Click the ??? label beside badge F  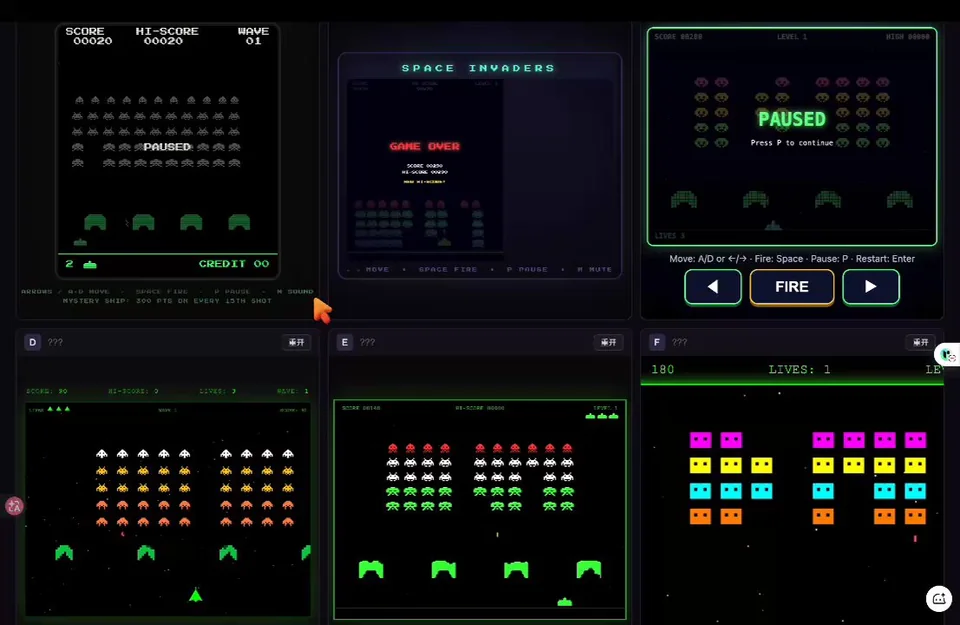click(680, 342)
